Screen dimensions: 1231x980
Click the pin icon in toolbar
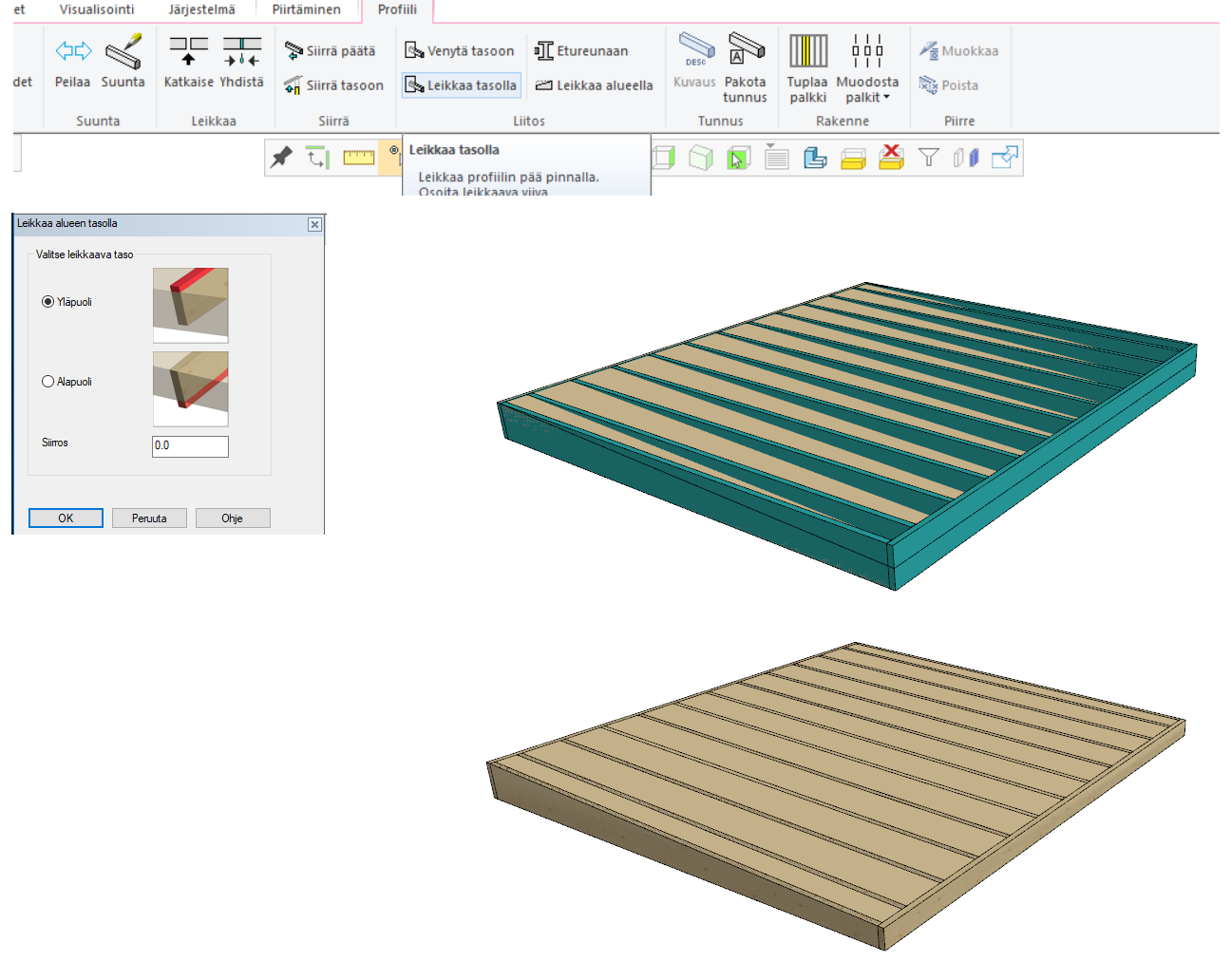tap(281, 158)
